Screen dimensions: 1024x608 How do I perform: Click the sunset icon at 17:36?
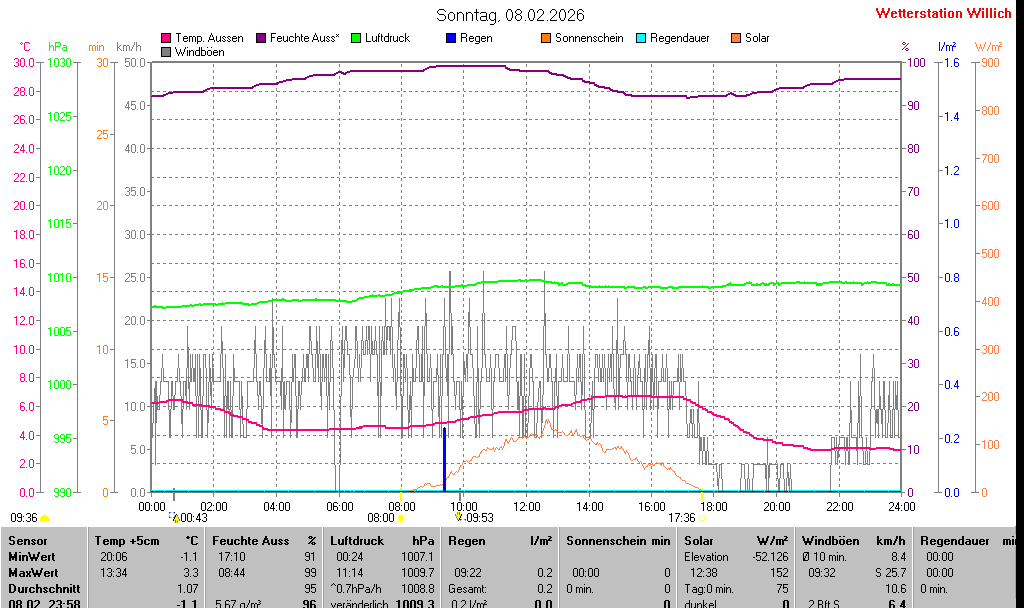pos(702,518)
